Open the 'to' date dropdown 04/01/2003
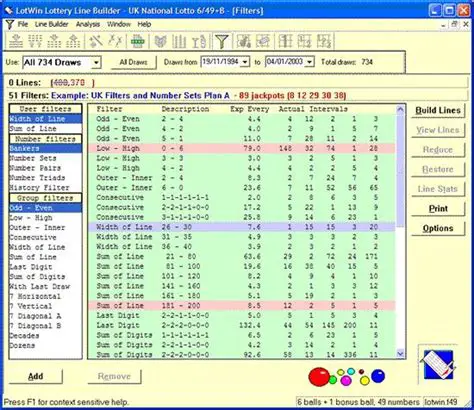The height and width of the screenshot is (410, 474). pyautogui.click(x=309, y=62)
